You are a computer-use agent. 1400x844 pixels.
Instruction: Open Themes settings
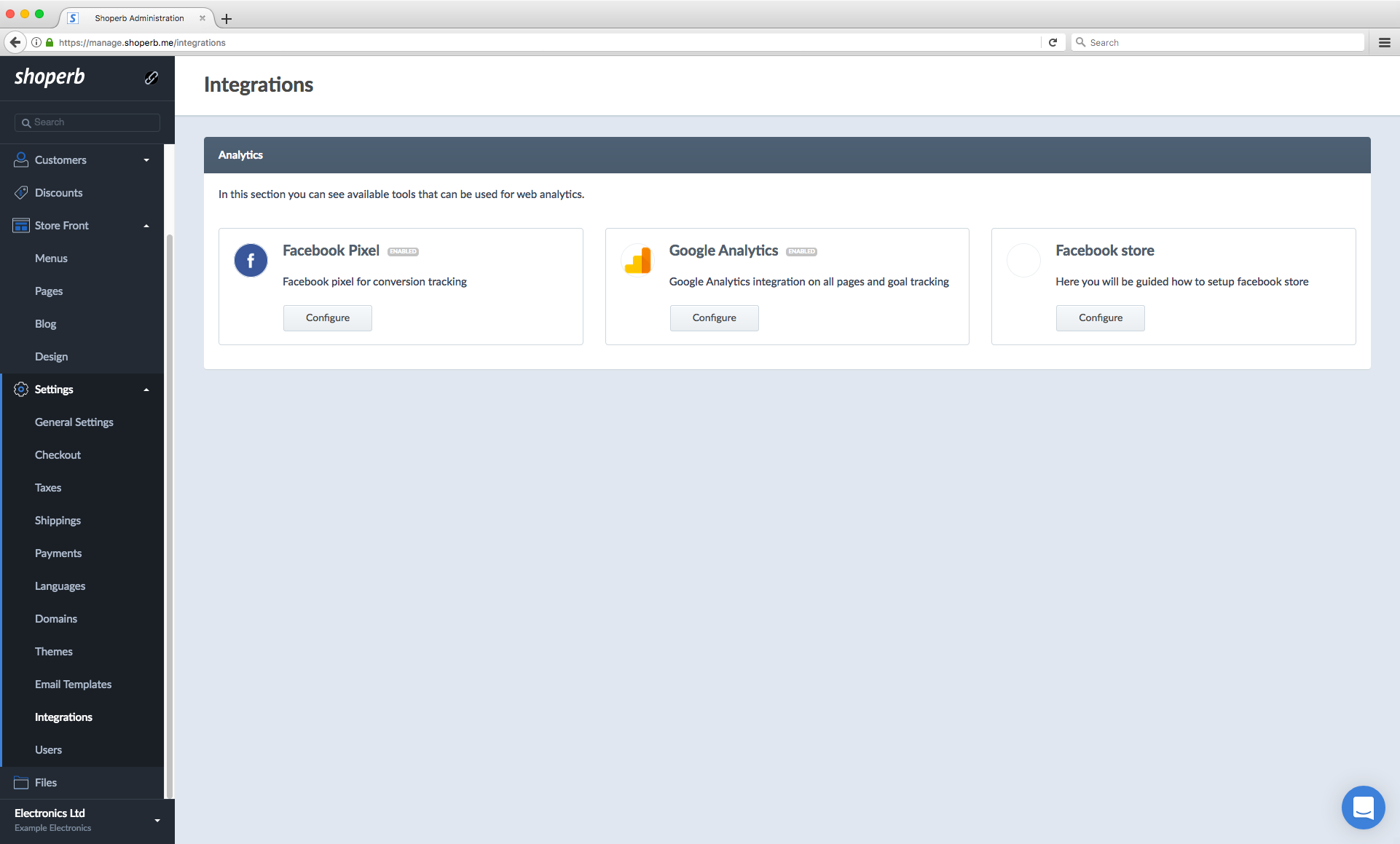coord(54,651)
